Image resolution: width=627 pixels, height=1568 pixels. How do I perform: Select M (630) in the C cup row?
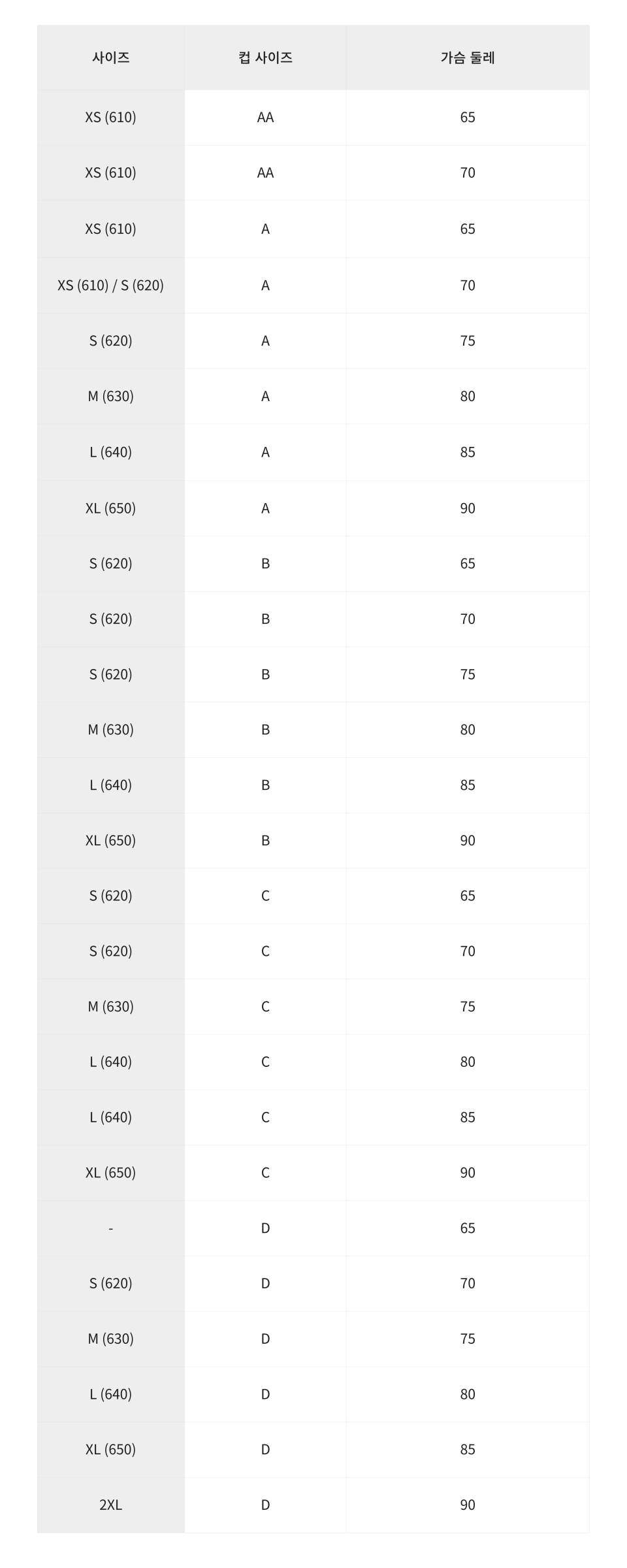click(x=110, y=1006)
